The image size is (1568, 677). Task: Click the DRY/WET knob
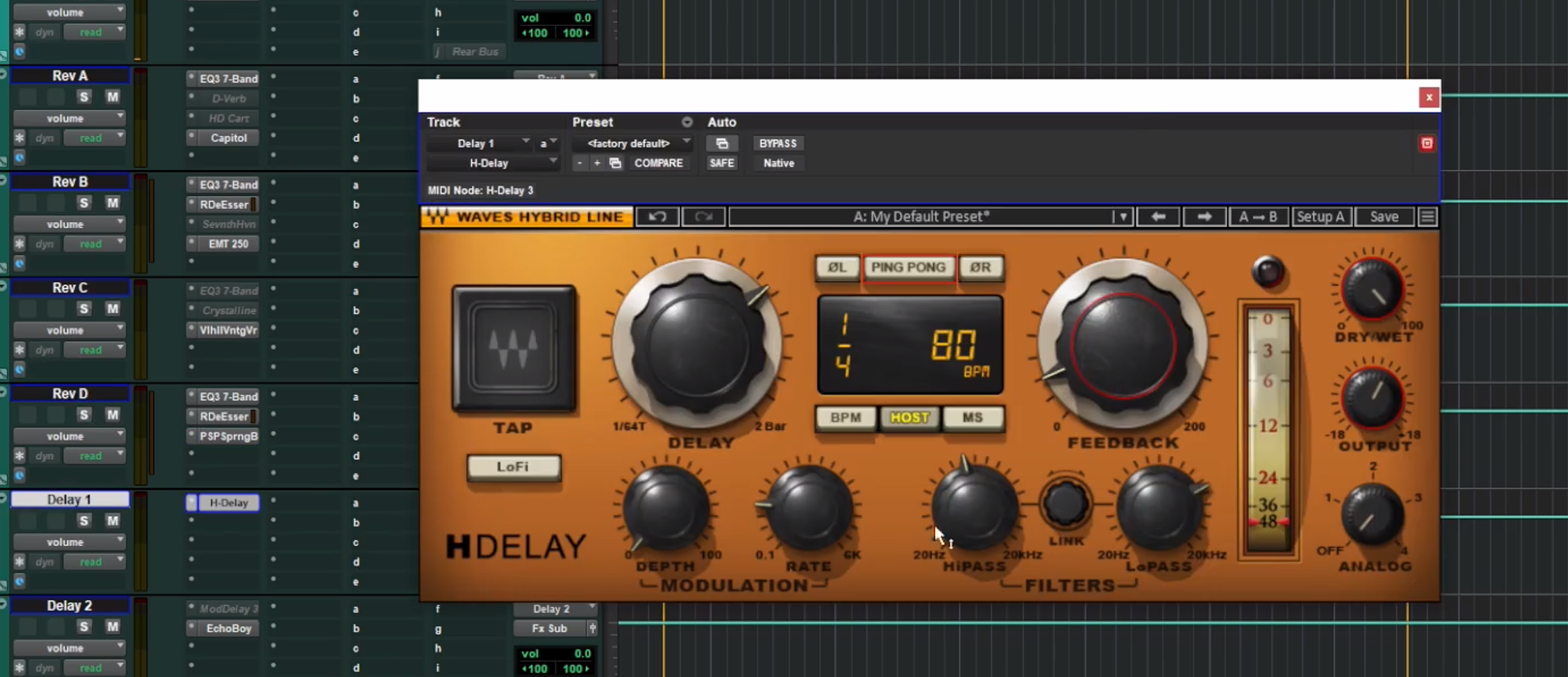point(1372,290)
